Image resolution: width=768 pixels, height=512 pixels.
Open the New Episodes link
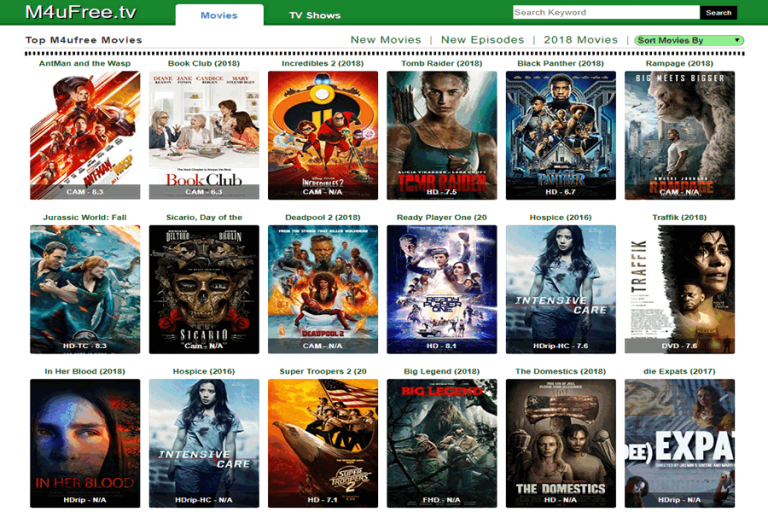click(482, 40)
